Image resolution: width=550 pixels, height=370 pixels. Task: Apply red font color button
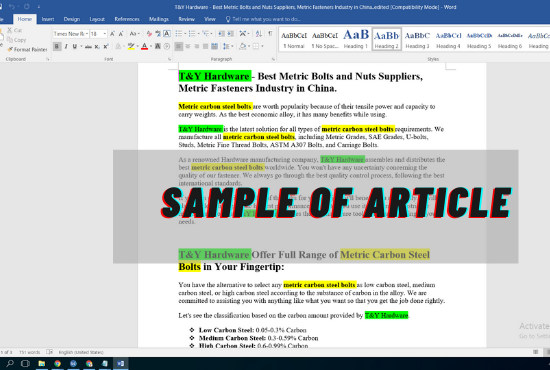click(x=145, y=46)
